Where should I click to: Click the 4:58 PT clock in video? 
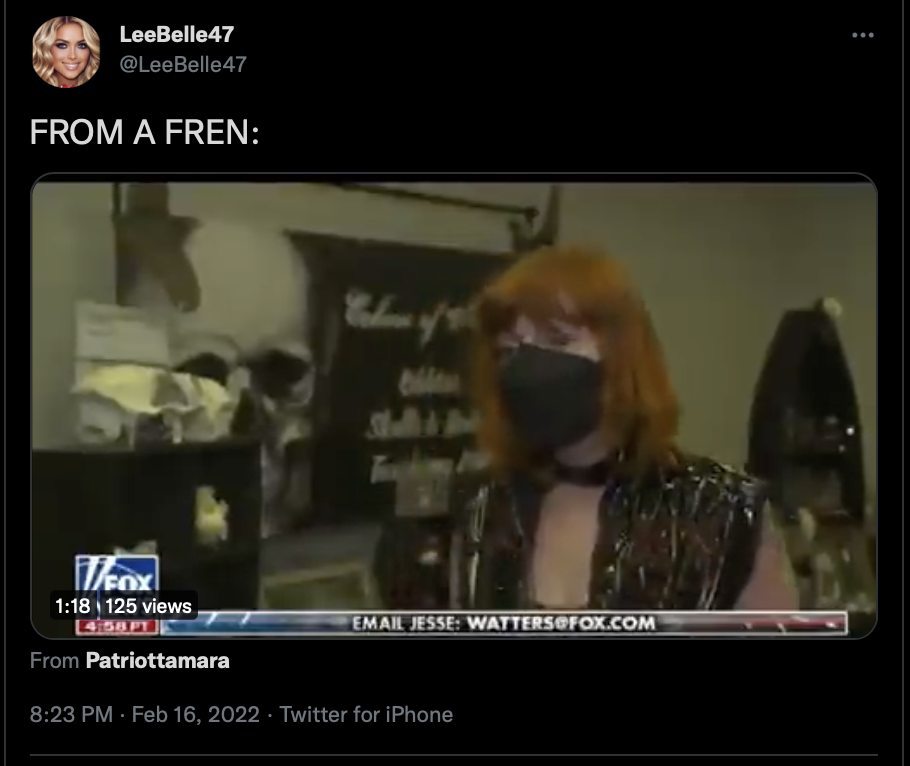click(117, 627)
